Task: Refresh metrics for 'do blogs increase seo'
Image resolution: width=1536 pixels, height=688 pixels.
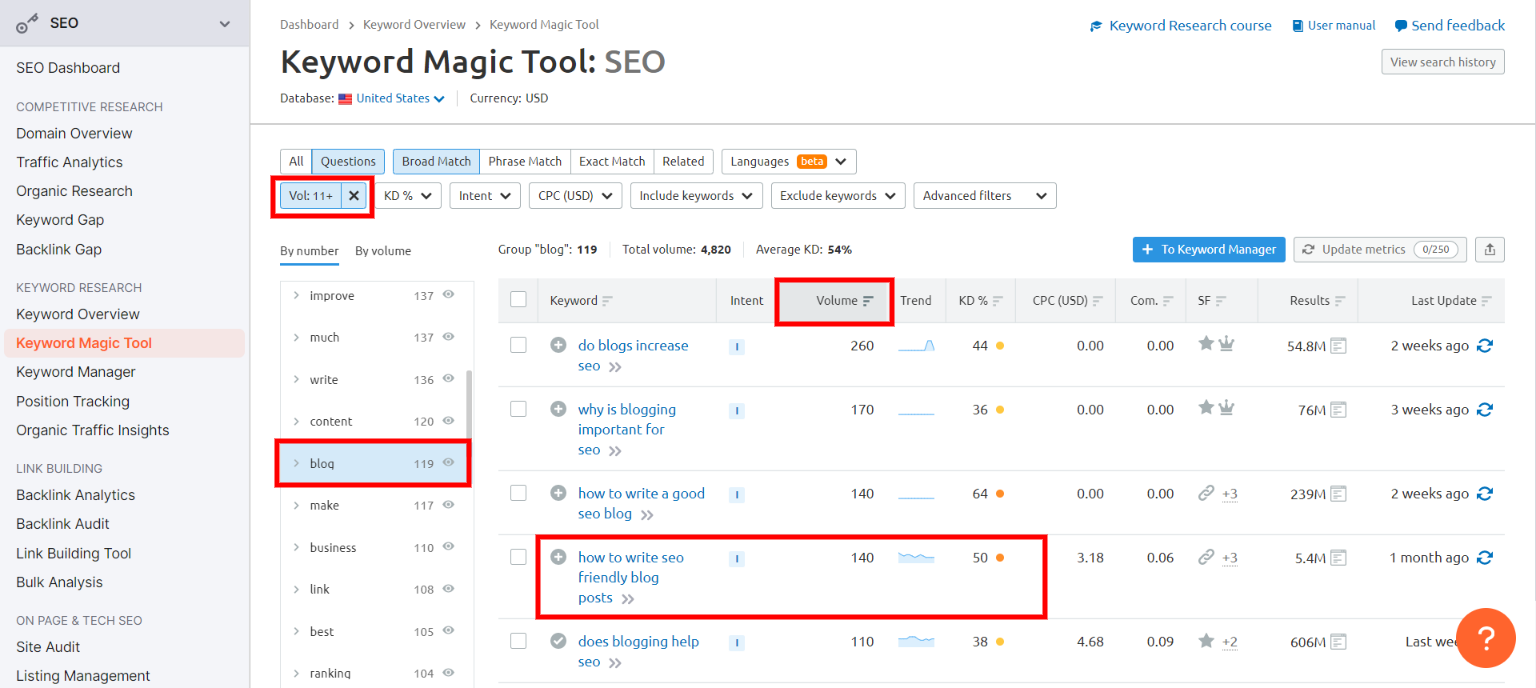Action: 1485,346
